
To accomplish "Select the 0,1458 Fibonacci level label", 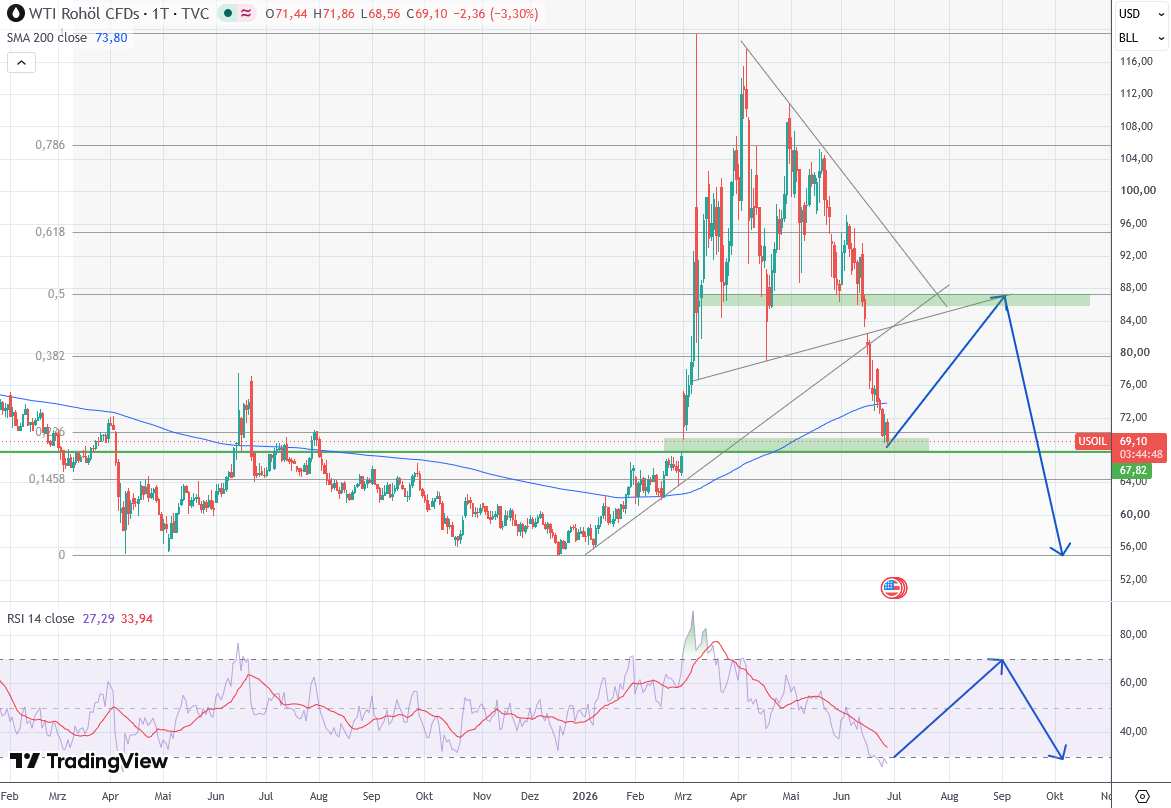I will 47,479.
